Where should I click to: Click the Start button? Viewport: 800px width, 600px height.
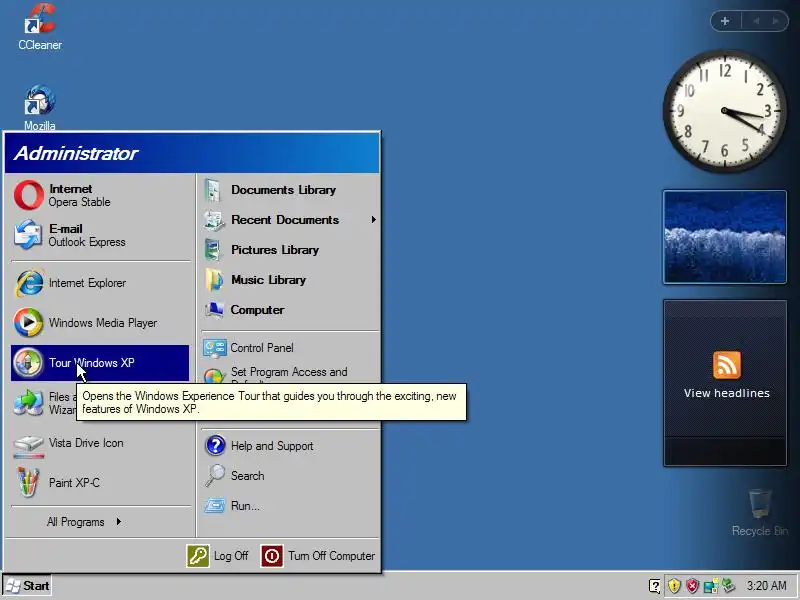point(28,586)
